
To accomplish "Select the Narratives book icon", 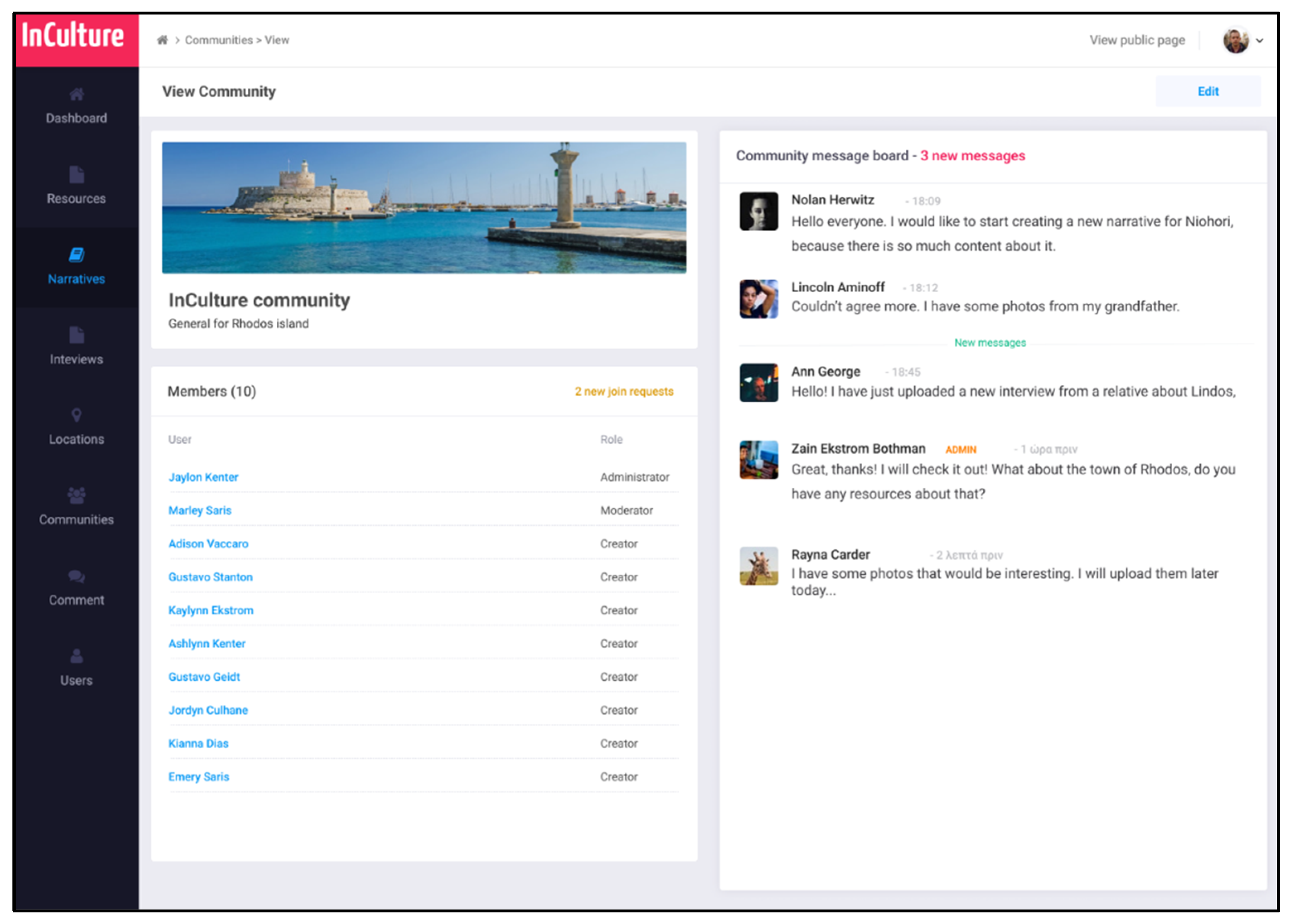I will tap(77, 255).
